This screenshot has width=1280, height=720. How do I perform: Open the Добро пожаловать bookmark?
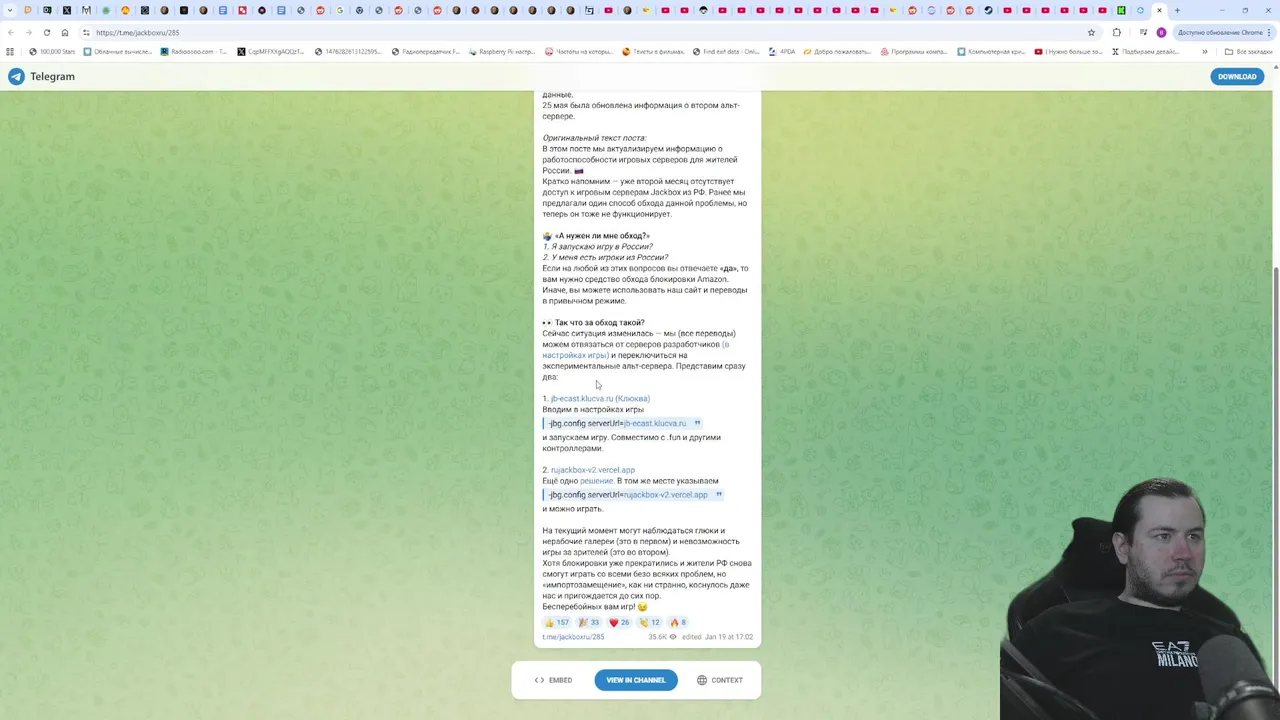tap(837, 51)
